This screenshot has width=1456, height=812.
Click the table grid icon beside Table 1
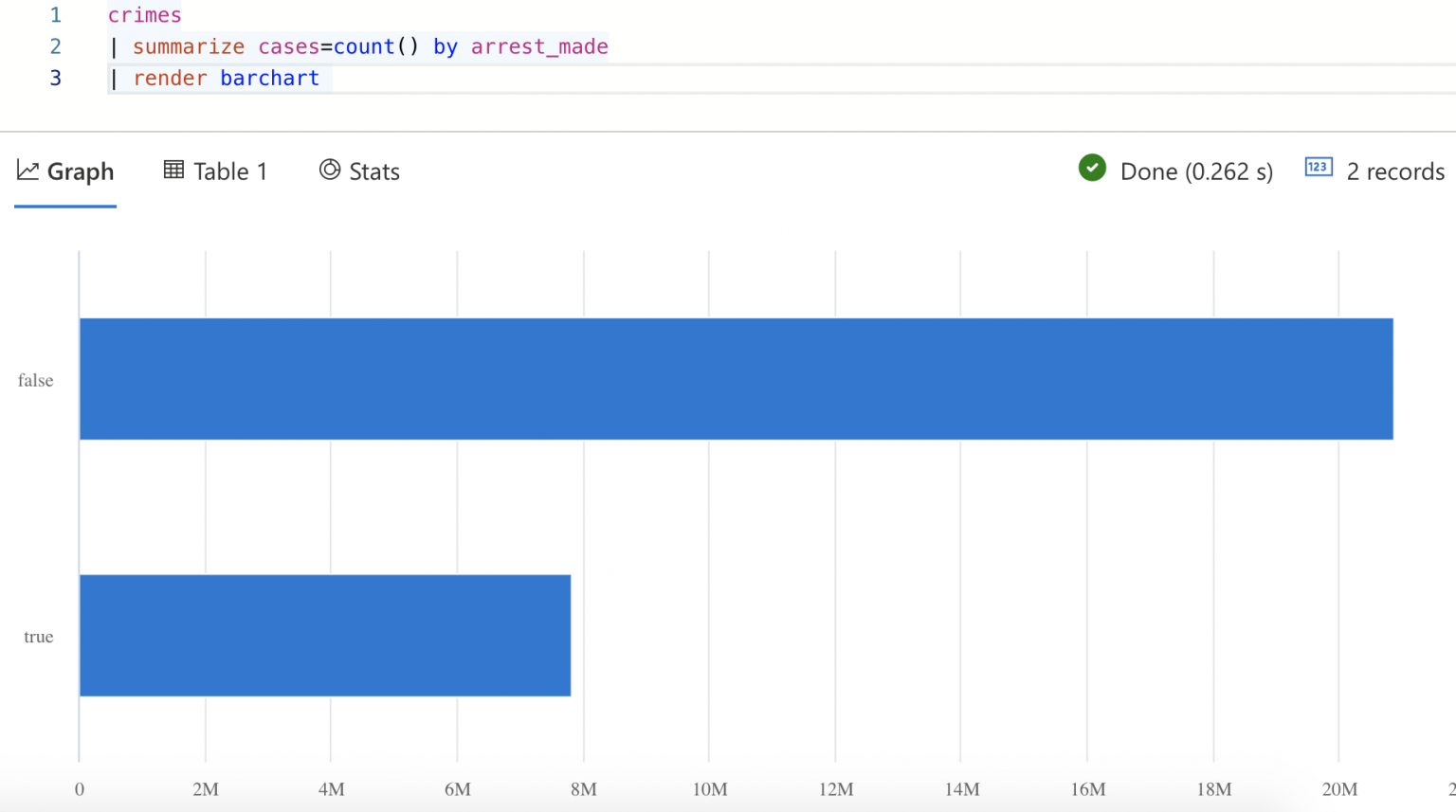click(173, 169)
